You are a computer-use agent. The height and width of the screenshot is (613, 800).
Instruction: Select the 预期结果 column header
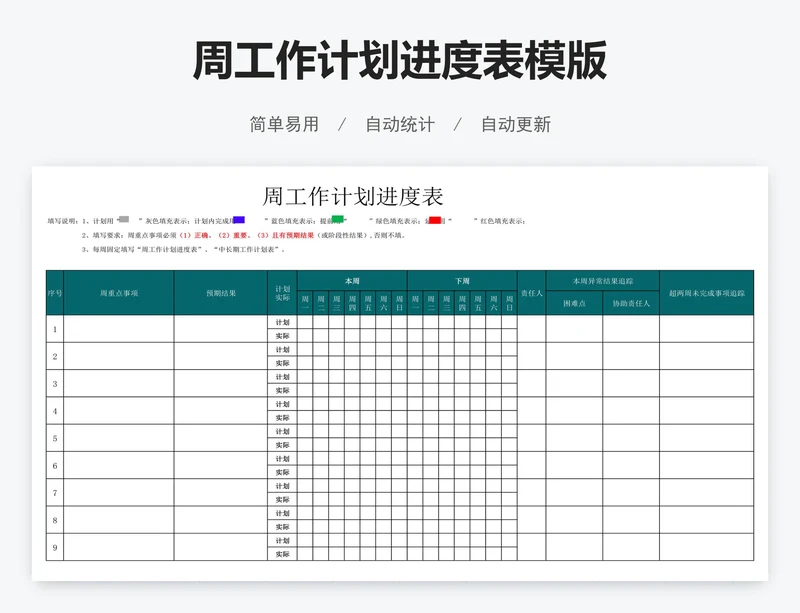[221, 293]
